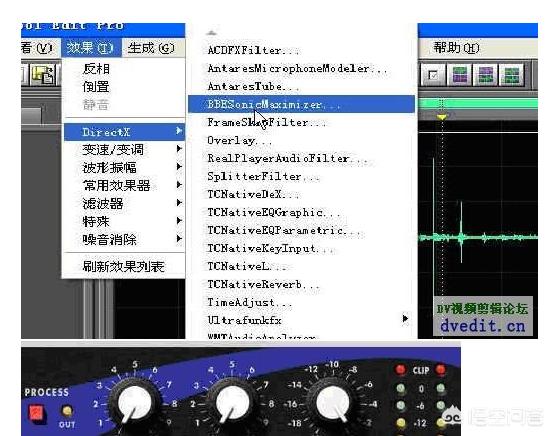
Task: Open the 效果(T) menu
Action: (90, 48)
